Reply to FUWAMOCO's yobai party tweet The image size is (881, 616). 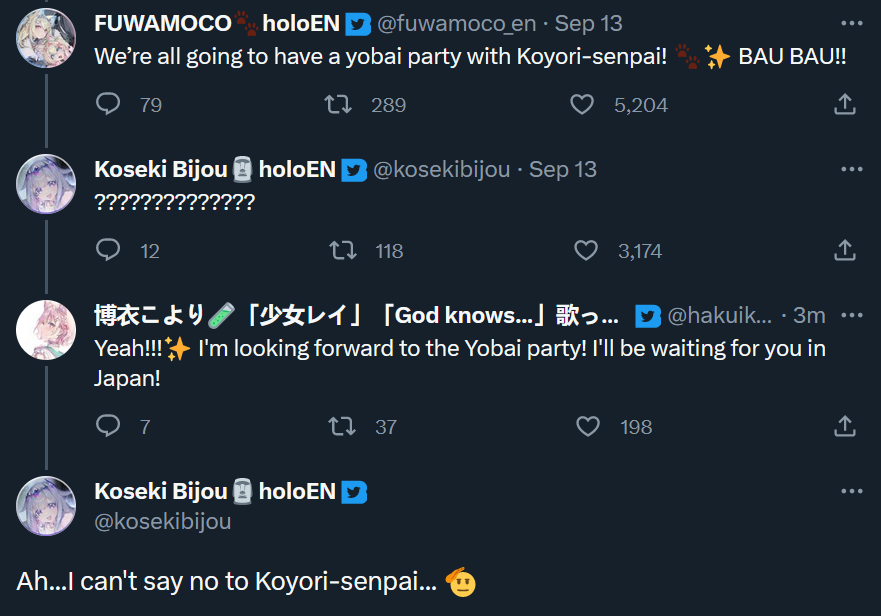[108, 104]
